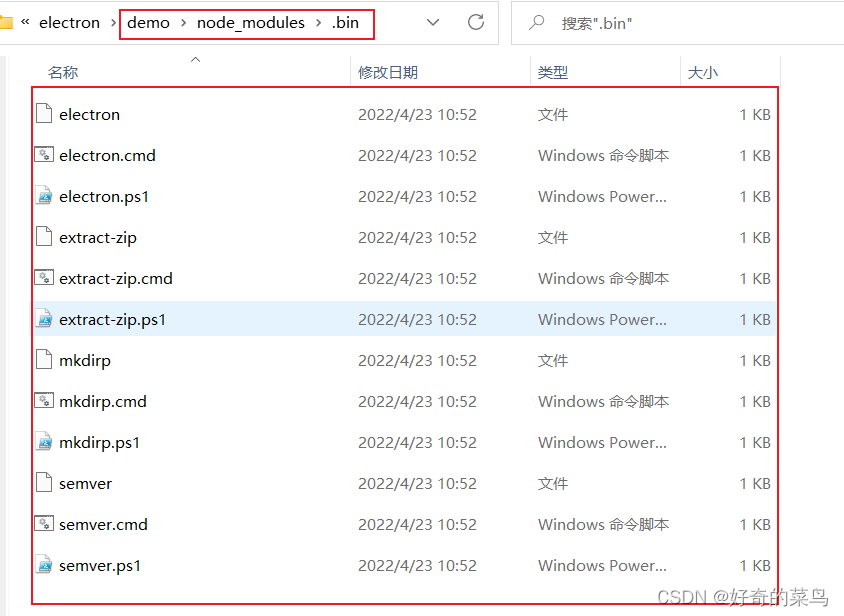844x616 pixels.
Task: Select file name extract-zip
Action: point(98,237)
